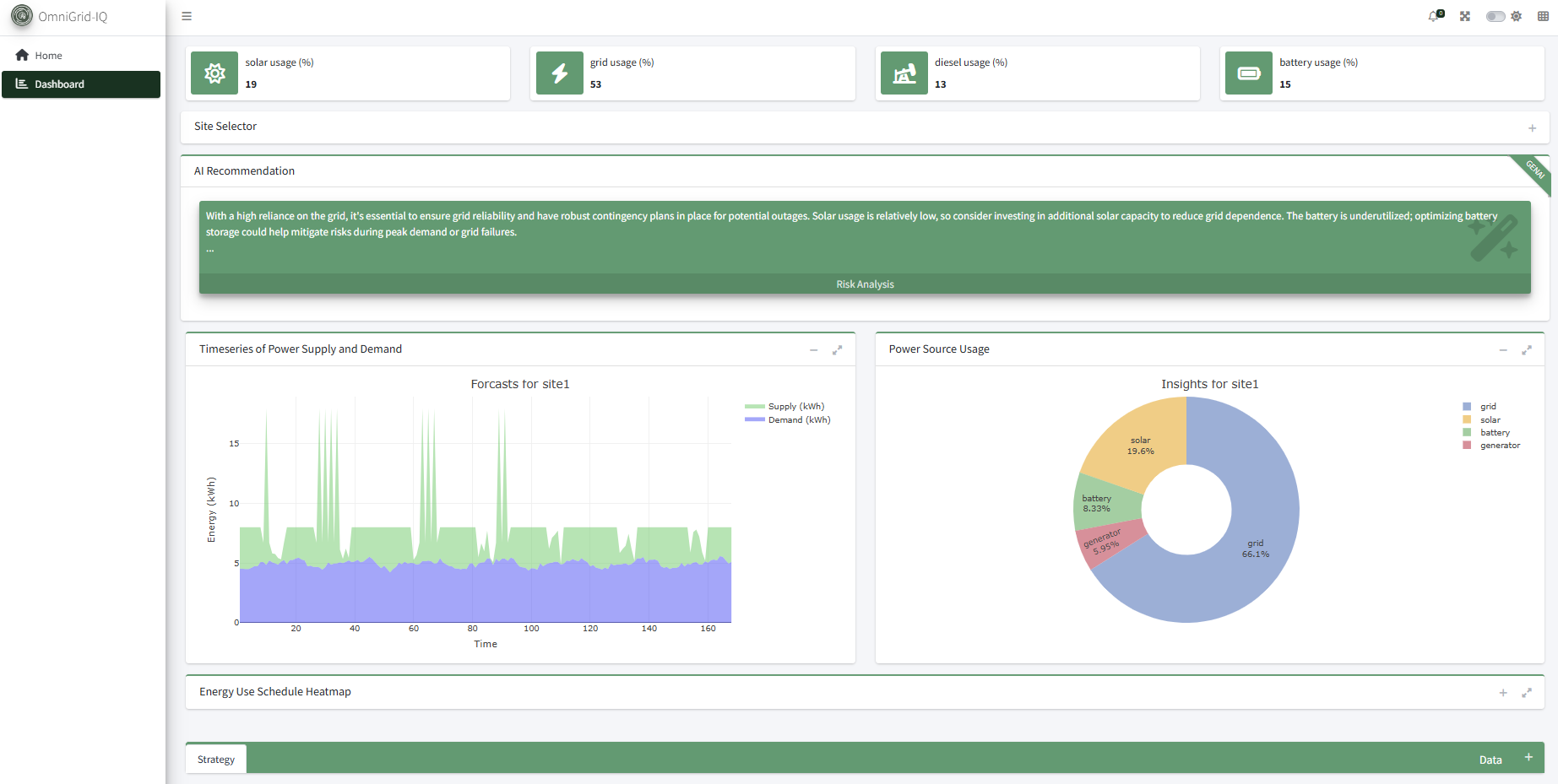Click the battery usage value 15
1558x784 pixels.
point(1284,84)
